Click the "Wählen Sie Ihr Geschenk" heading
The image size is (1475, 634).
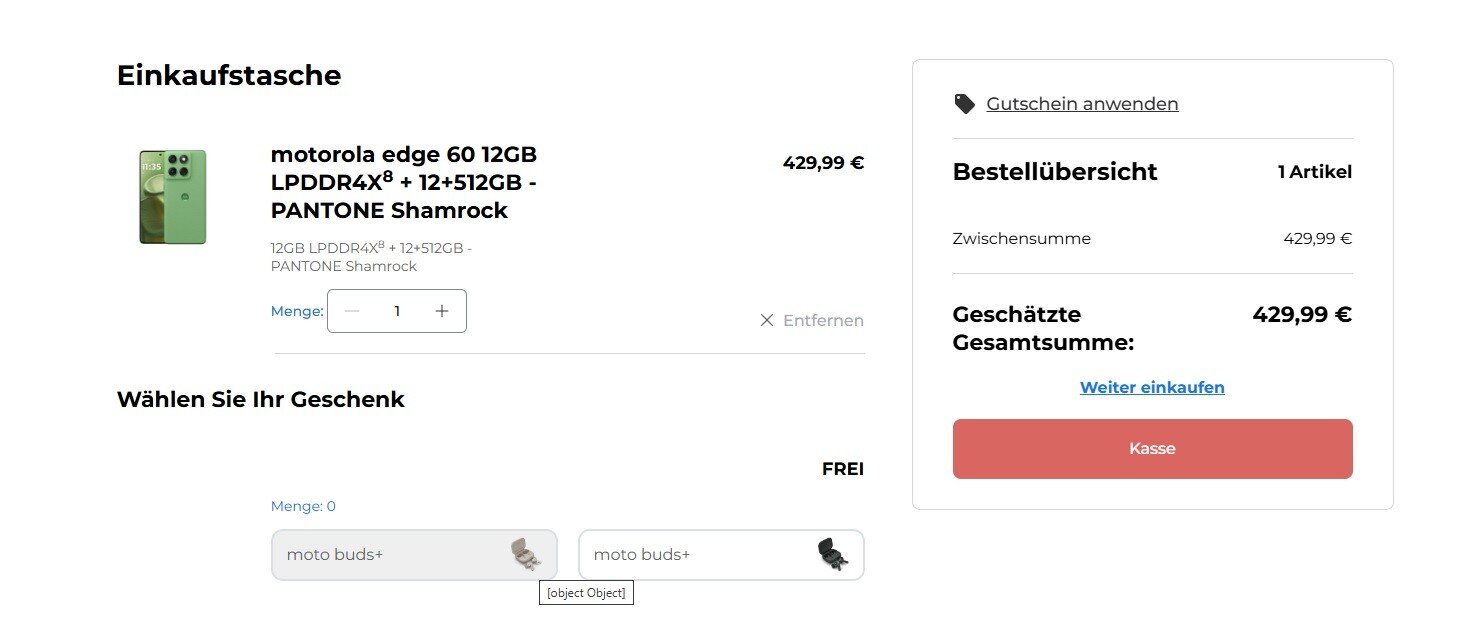261,400
